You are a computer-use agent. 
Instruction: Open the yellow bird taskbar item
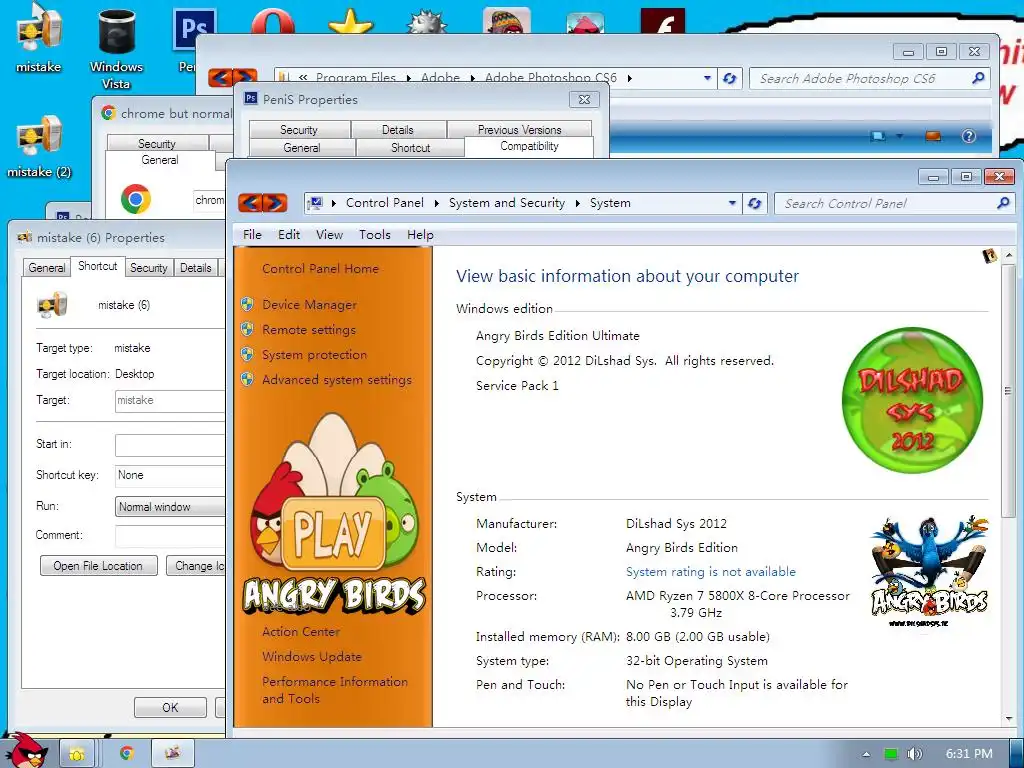point(76,754)
